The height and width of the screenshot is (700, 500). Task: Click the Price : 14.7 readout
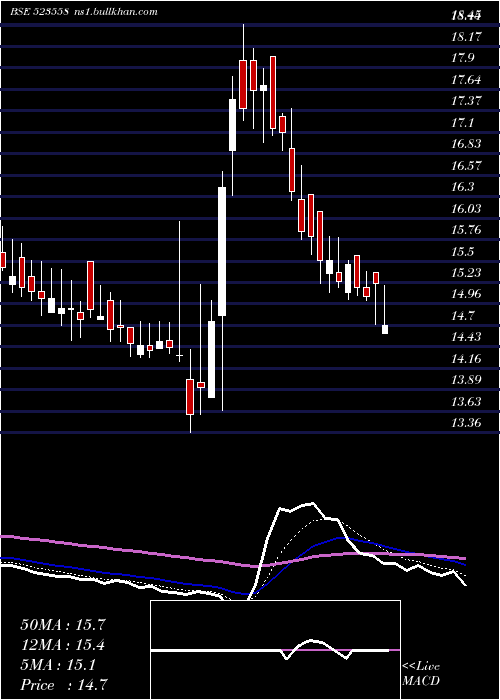coord(64,685)
